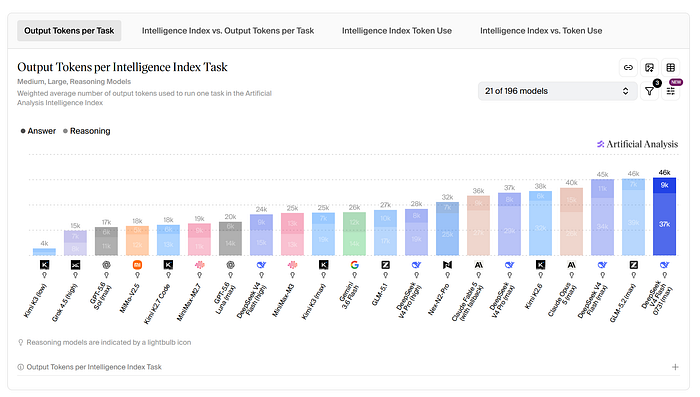The image size is (700, 397).
Task: Toggle the Reasoning legend series
Action: 87,131
